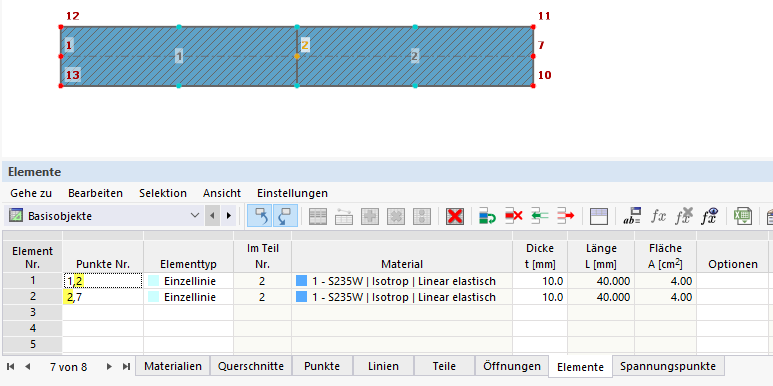Jump to last table page arrow
Image resolution: width=773 pixels, height=386 pixels.
click(x=126, y=366)
